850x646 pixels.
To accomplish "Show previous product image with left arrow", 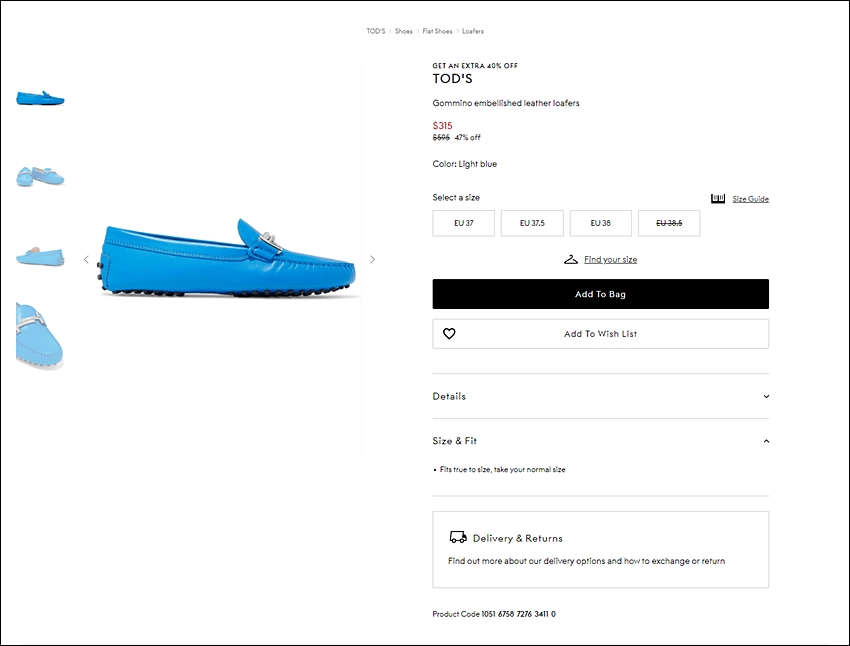I will tap(86, 259).
